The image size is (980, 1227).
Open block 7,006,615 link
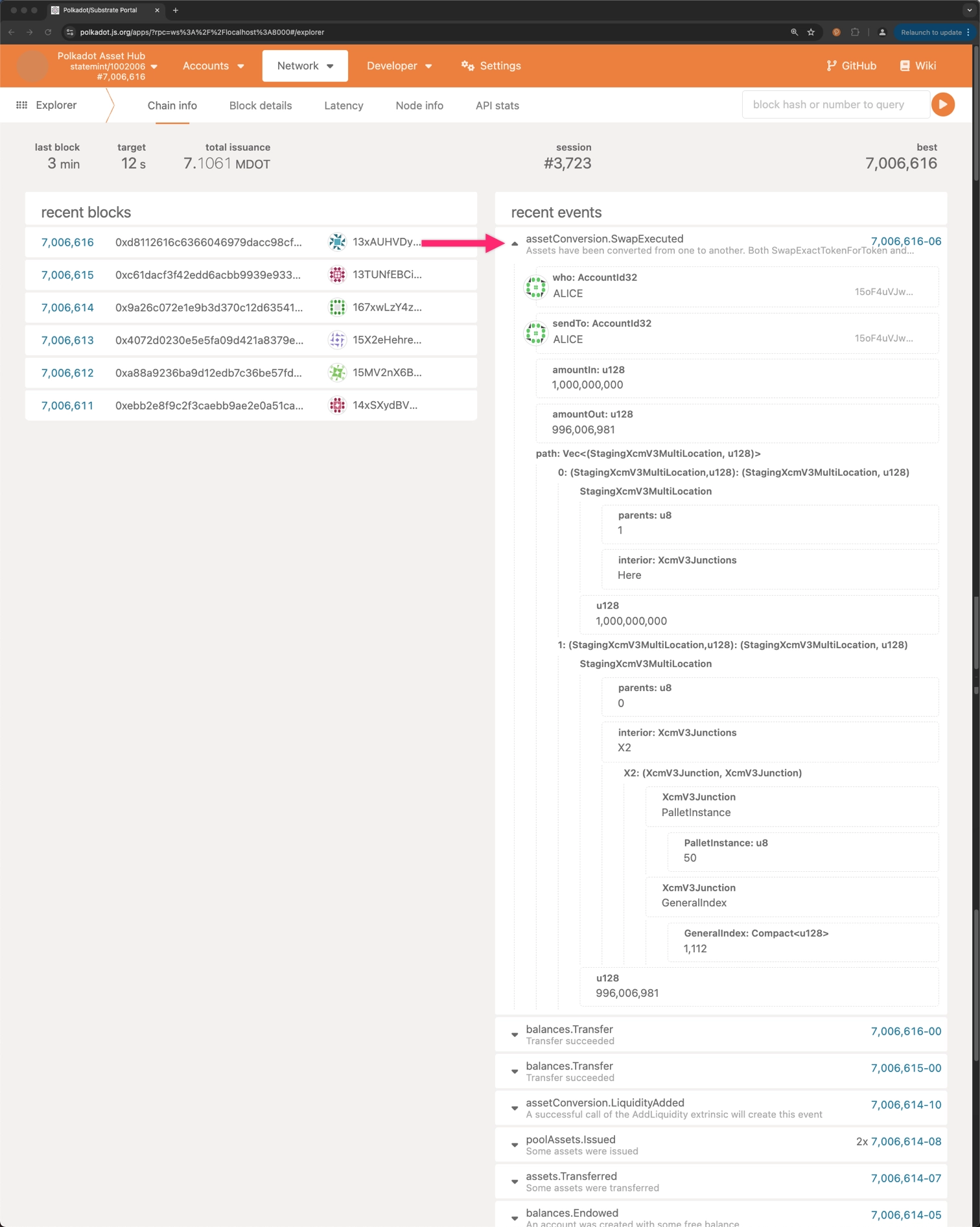[67, 275]
